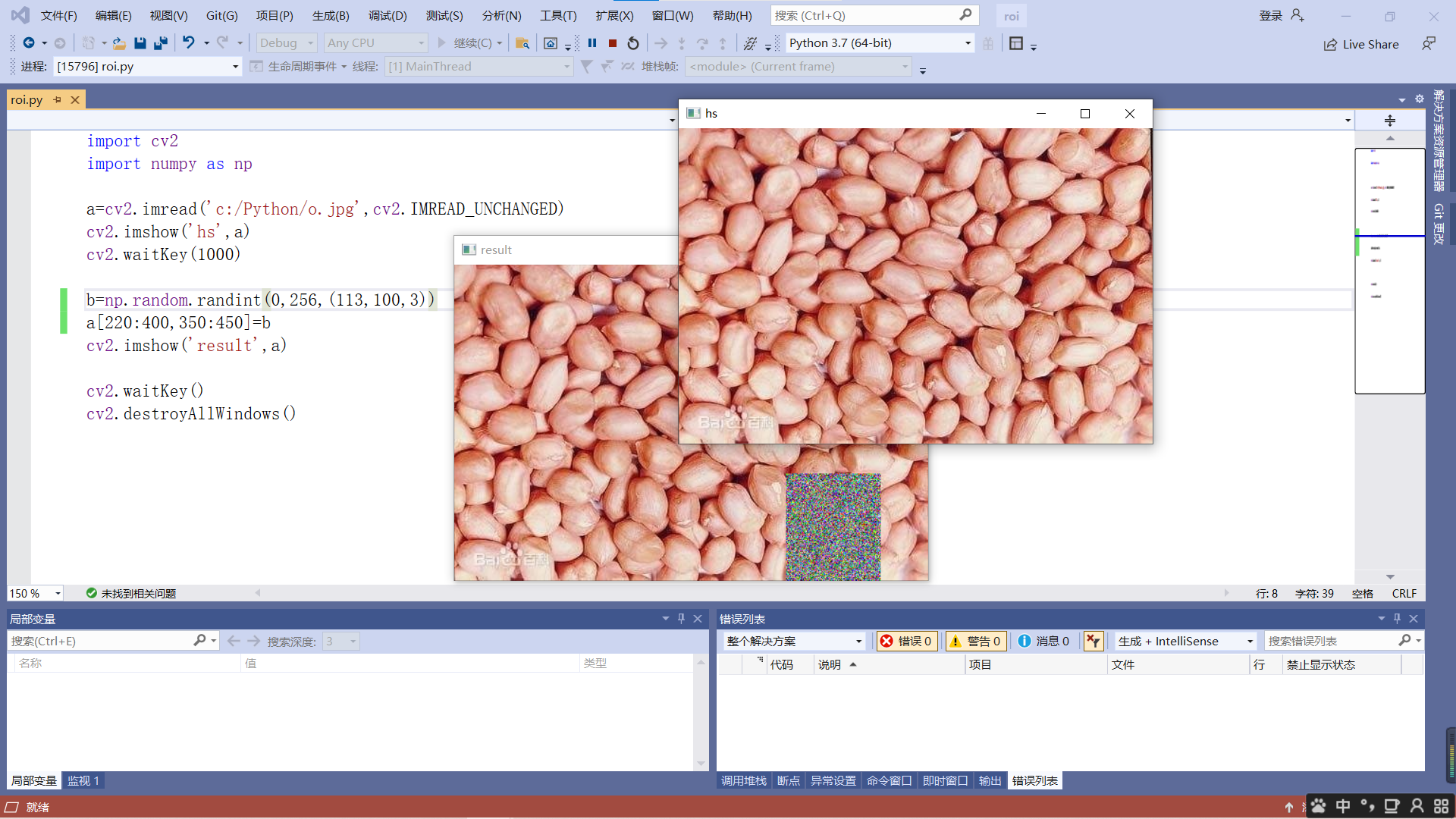The height and width of the screenshot is (819, 1456).
Task: Click the Live Share button
Action: coord(1361,44)
